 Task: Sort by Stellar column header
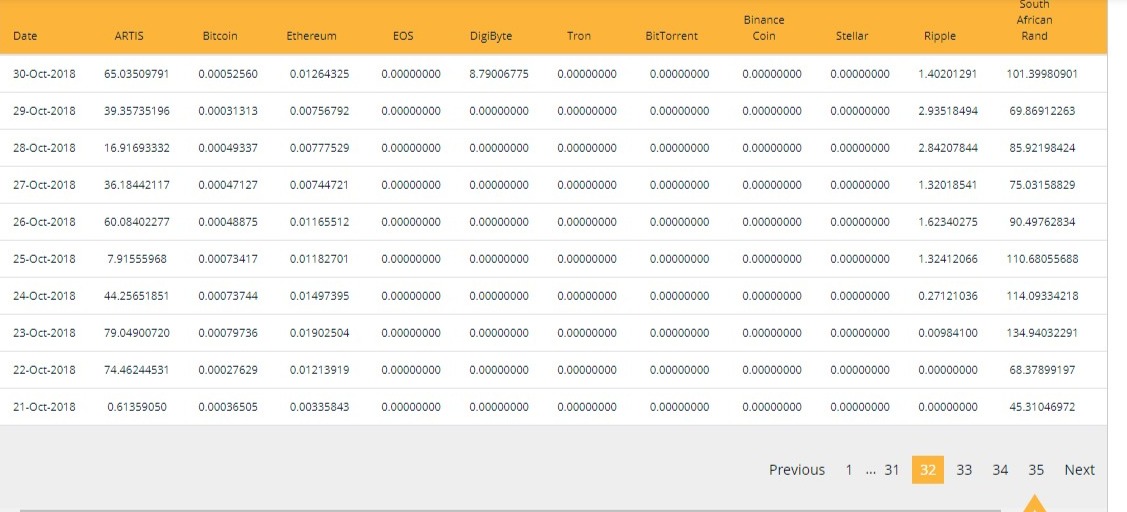click(852, 36)
